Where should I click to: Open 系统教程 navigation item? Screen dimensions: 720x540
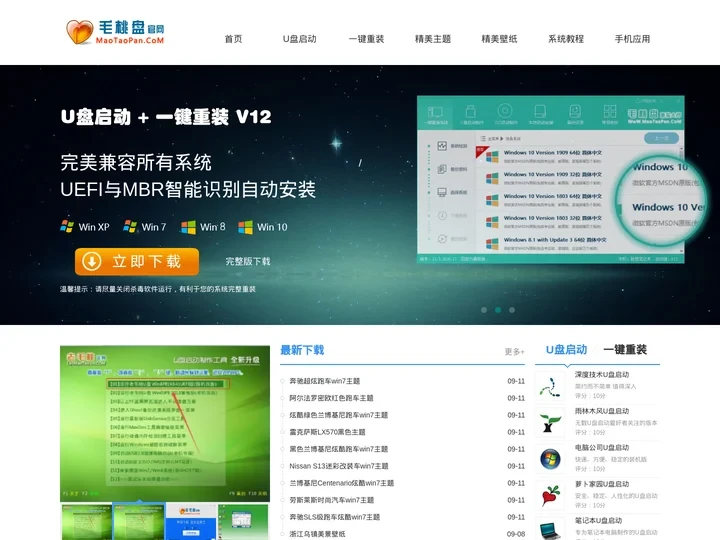566,39
